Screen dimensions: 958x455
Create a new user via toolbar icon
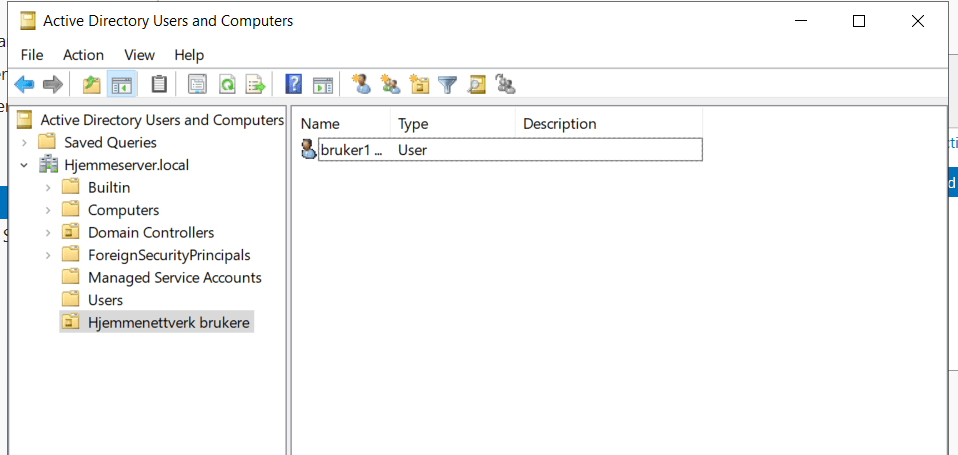(362, 85)
